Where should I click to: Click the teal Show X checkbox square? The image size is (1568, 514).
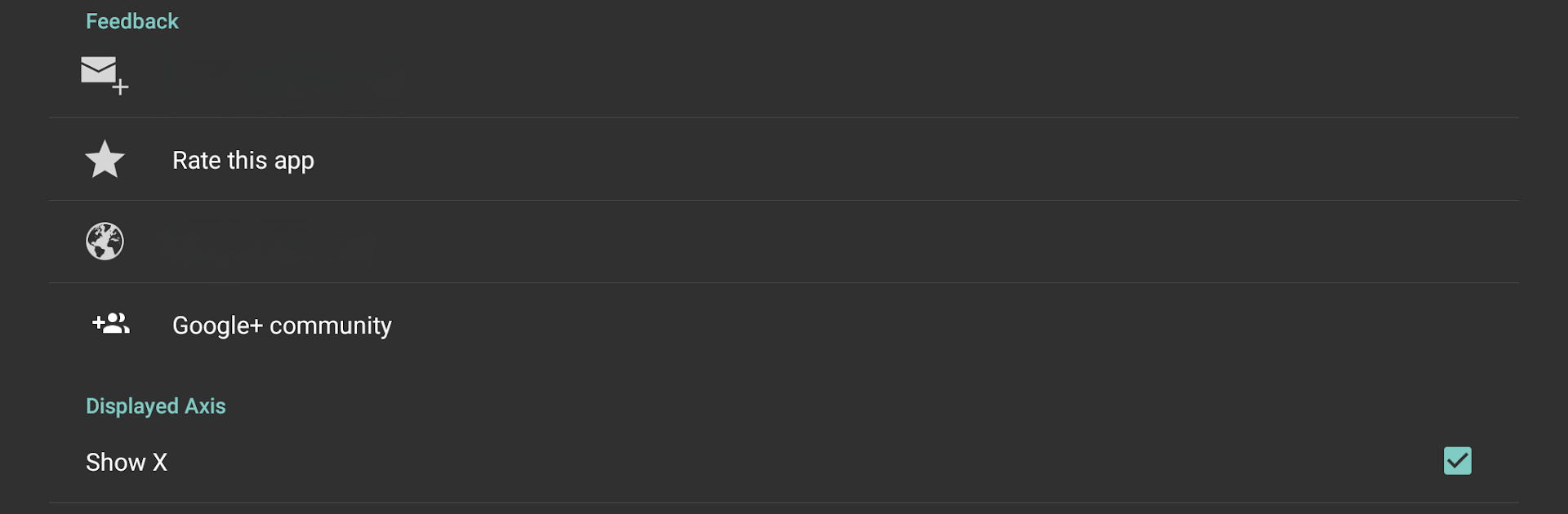[1458, 461]
